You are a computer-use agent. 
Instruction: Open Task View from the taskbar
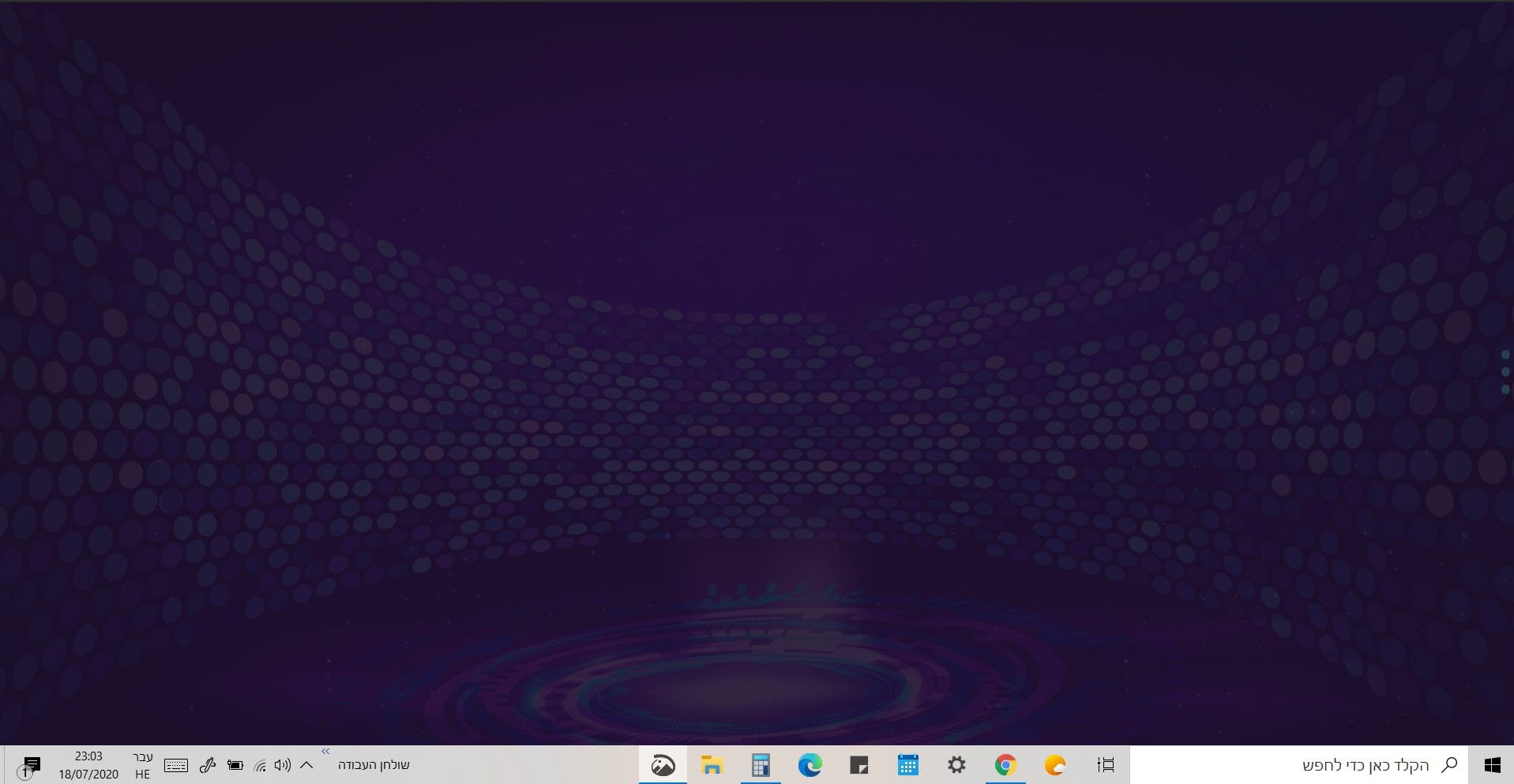[x=1105, y=764]
